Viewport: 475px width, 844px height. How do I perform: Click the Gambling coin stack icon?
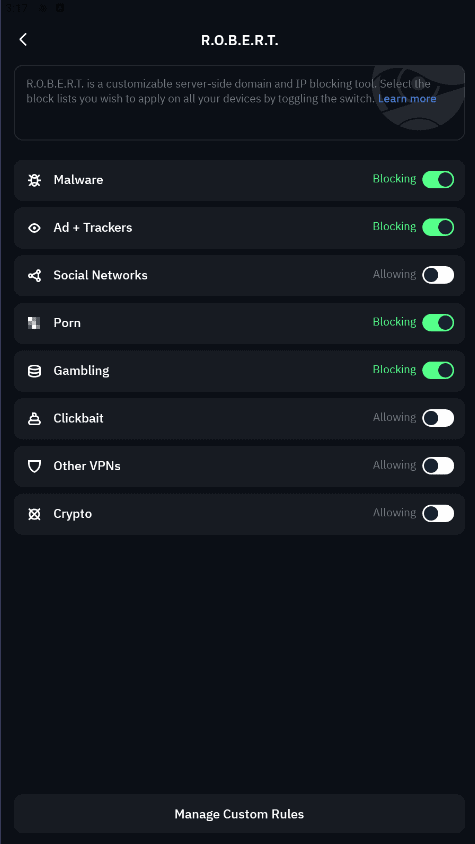tap(34, 371)
